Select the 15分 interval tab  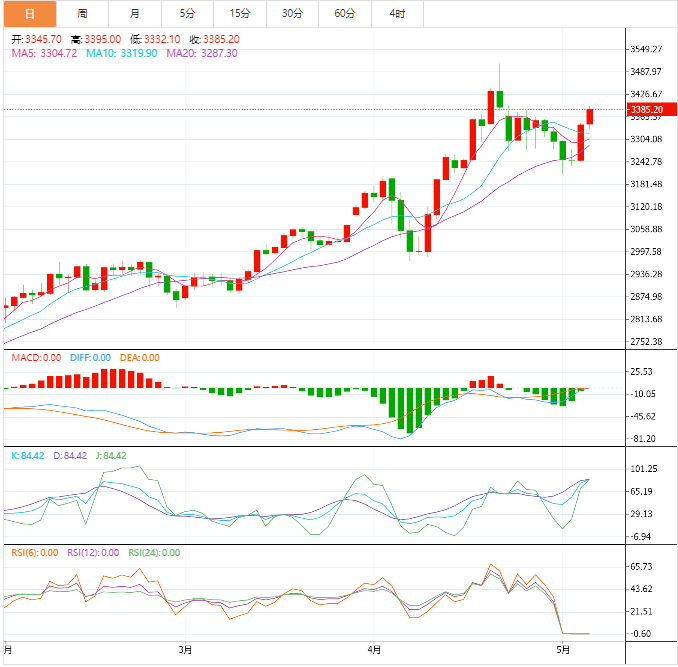[x=240, y=14]
